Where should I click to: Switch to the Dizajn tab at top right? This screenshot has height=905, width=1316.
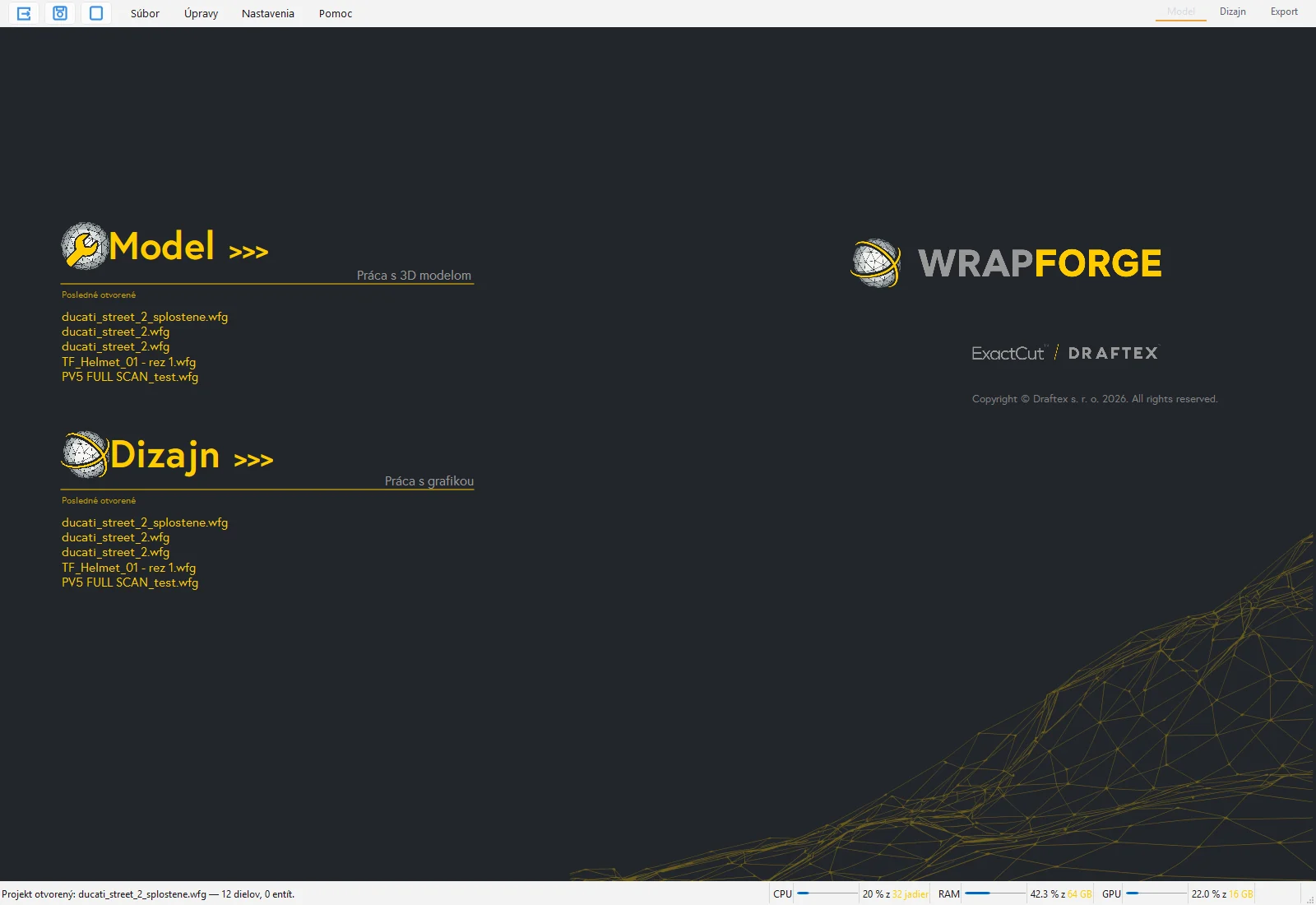(x=1232, y=12)
